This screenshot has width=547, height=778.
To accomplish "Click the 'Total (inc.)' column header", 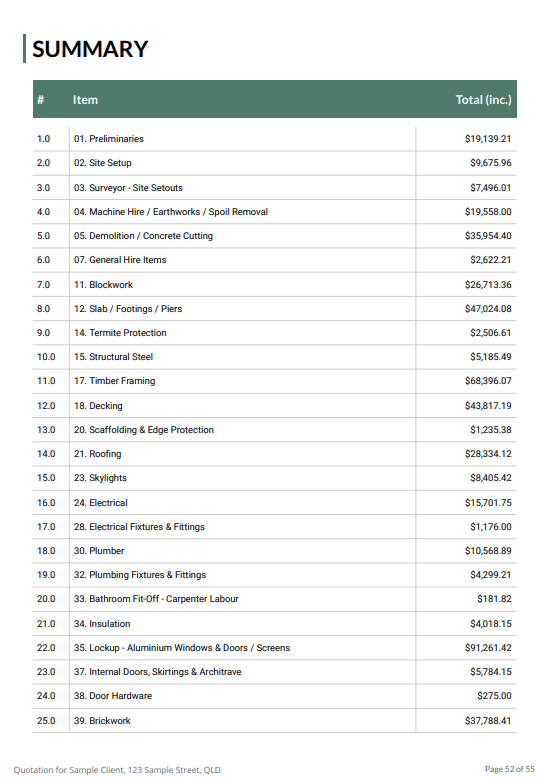I will (483, 100).
